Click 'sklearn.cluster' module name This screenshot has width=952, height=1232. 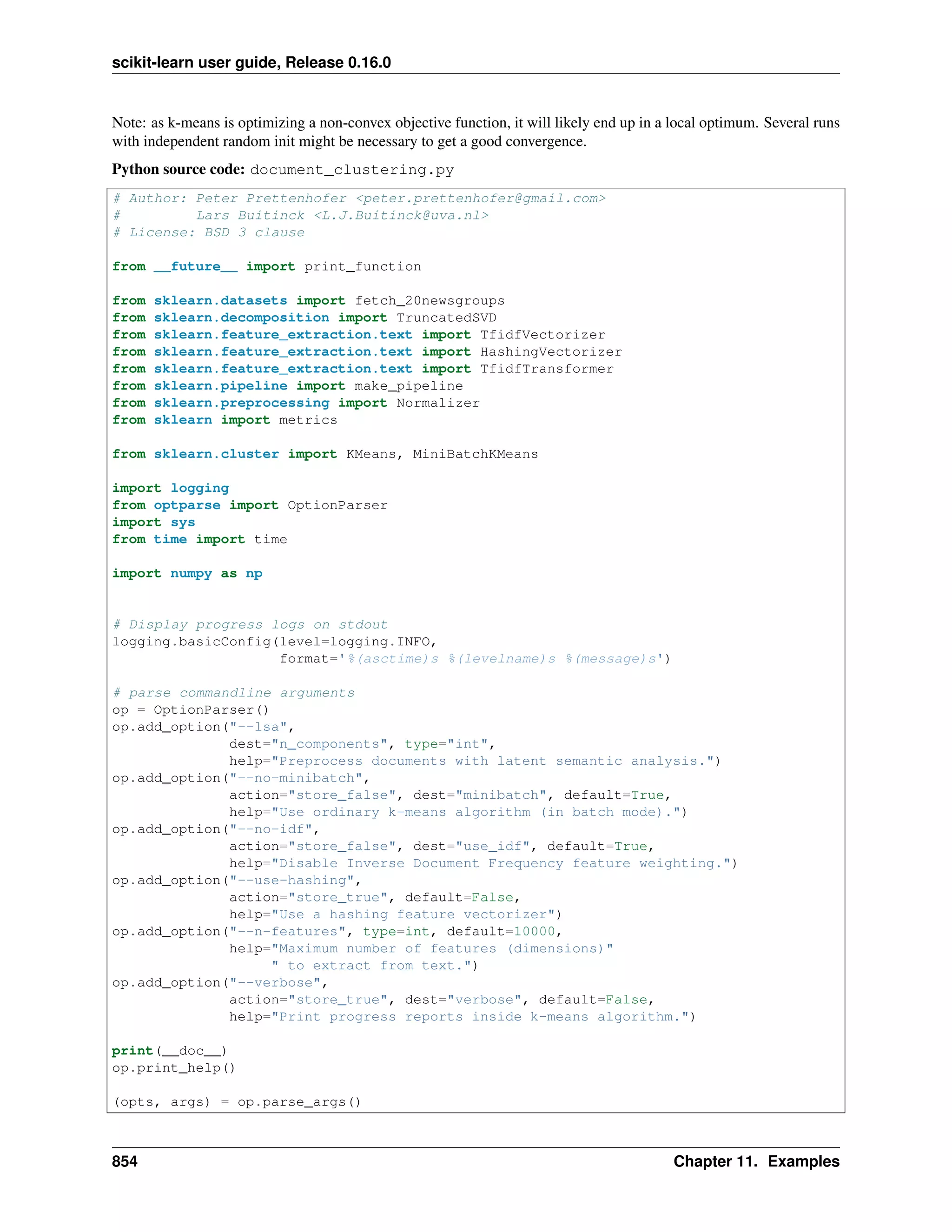click(217, 454)
